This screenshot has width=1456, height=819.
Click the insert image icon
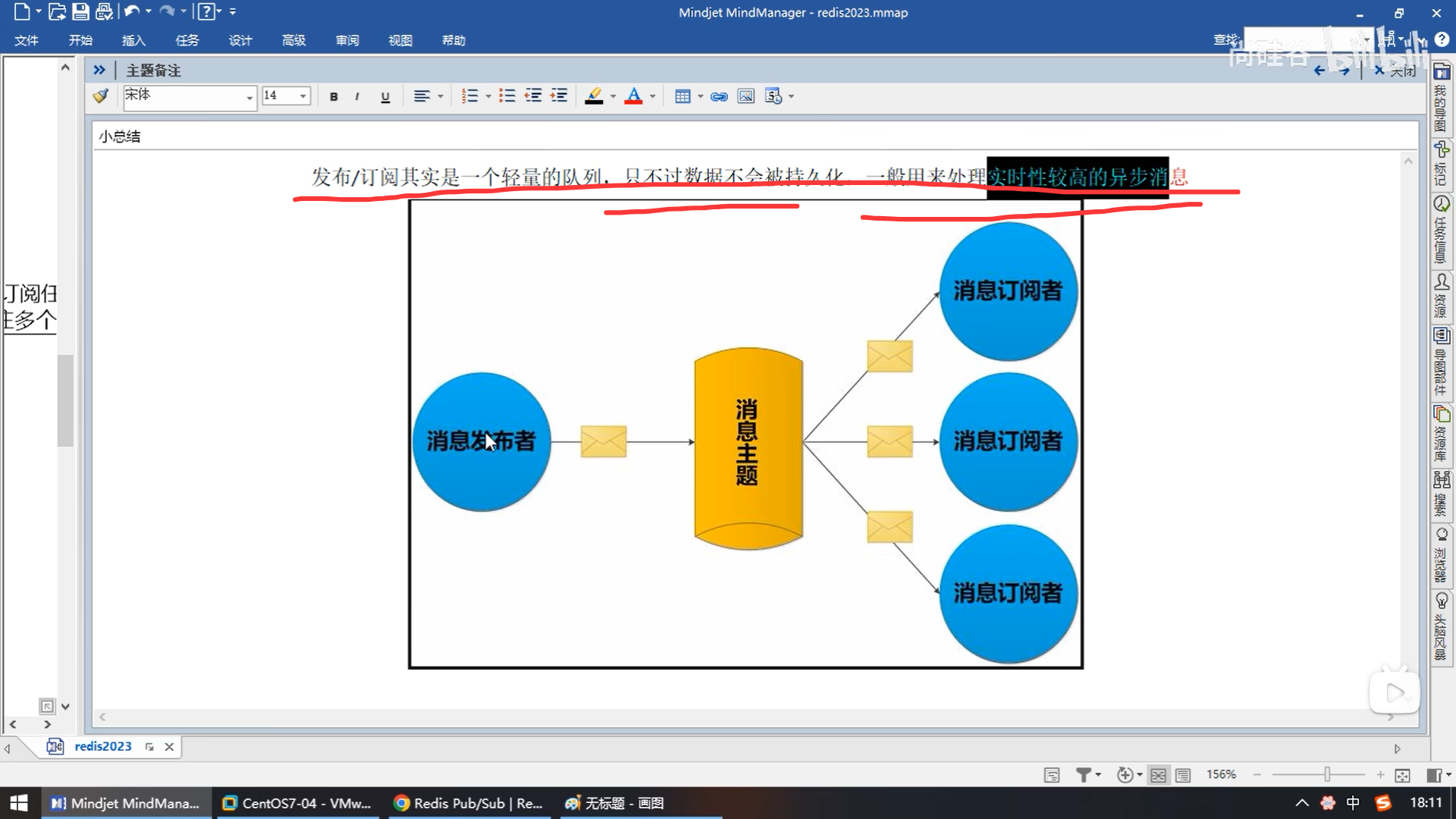(x=745, y=96)
